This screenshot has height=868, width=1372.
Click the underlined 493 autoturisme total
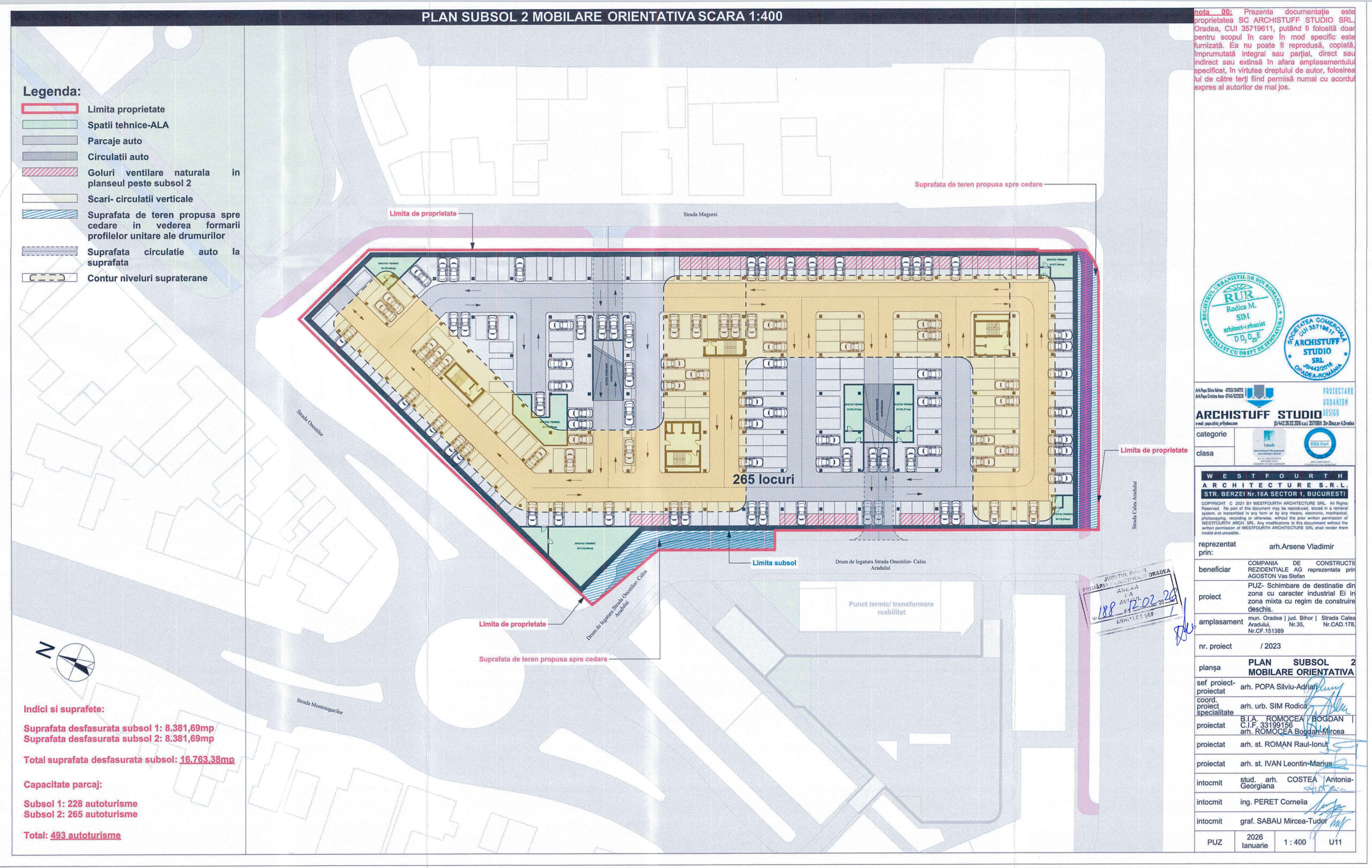point(85,835)
